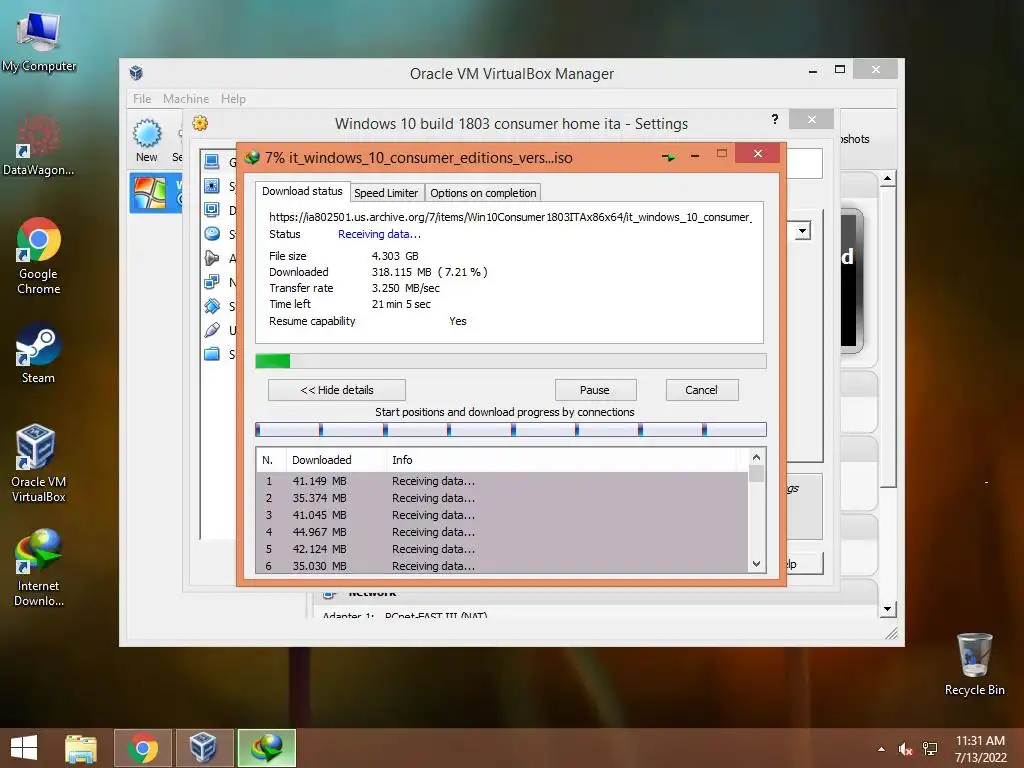Image resolution: width=1024 pixels, height=768 pixels.
Task: Open the File menu in VirtualBox Manager
Action: point(142,99)
